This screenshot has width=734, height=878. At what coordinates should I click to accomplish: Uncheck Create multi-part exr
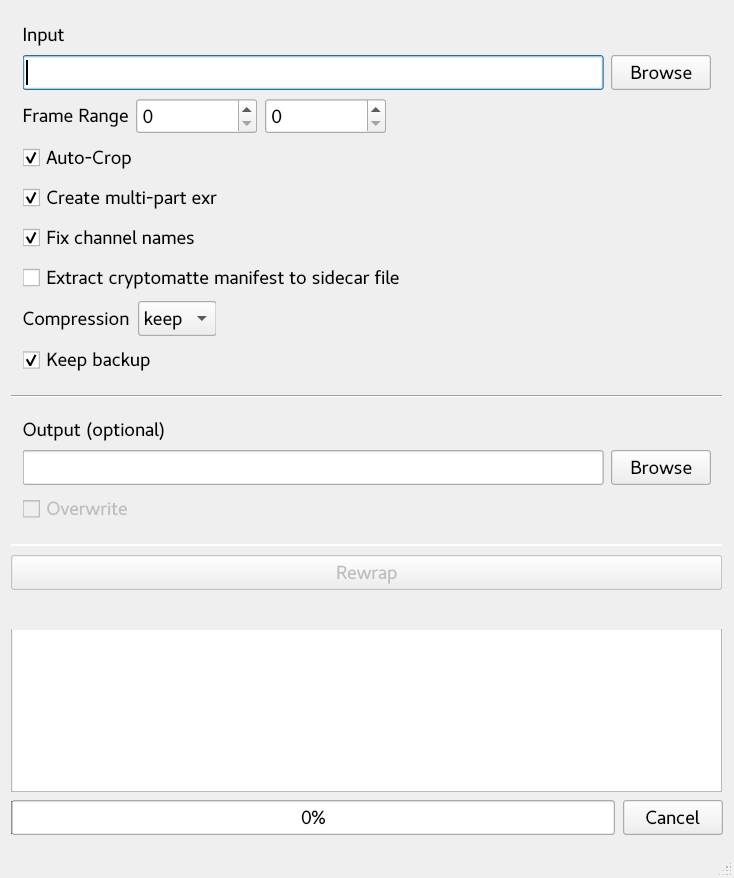[32, 198]
